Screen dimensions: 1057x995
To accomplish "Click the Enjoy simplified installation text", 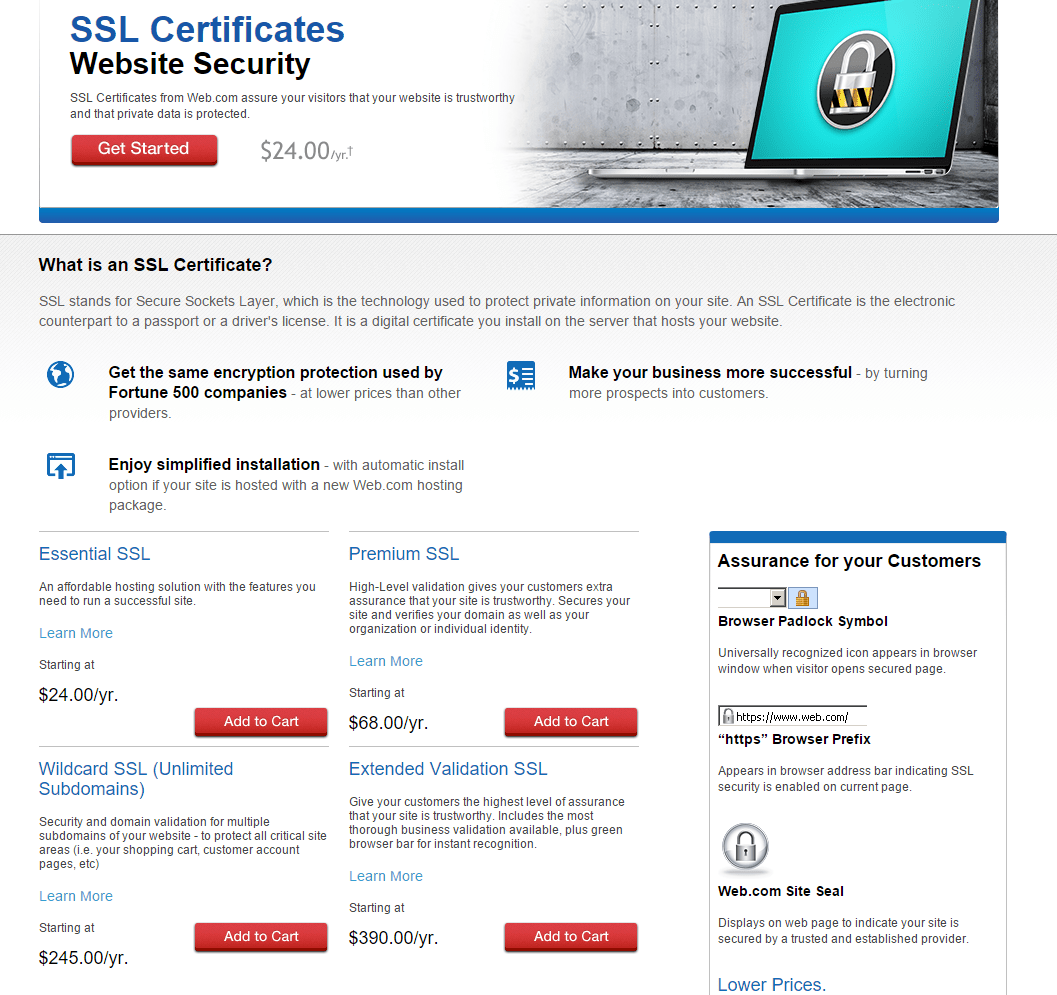I will click(214, 464).
